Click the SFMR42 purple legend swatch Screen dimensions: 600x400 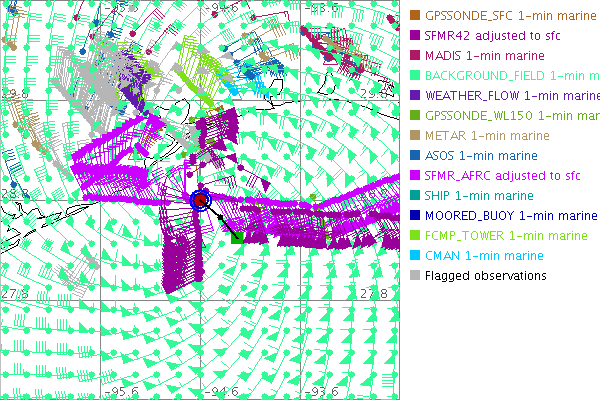tap(415, 35)
